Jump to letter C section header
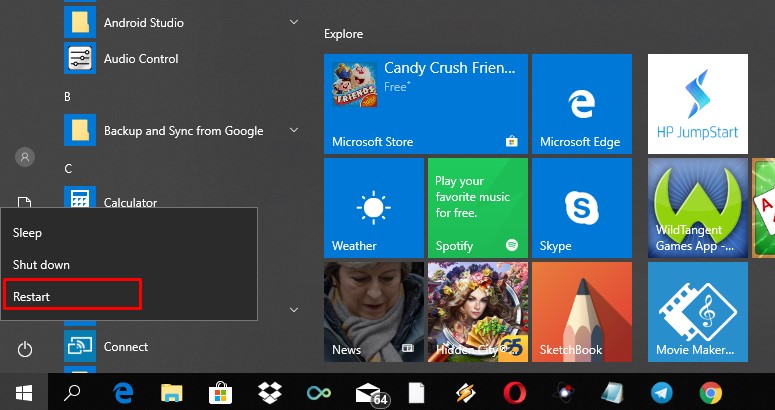The width and height of the screenshot is (775, 410). point(68,168)
